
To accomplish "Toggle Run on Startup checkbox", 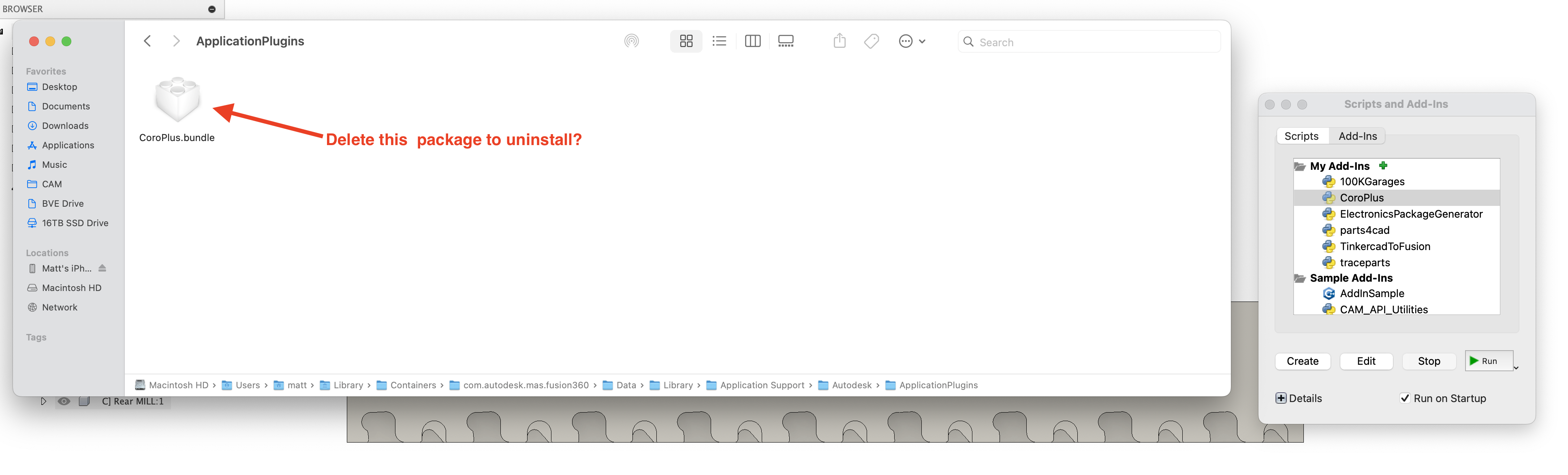I will [x=1405, y=398].
